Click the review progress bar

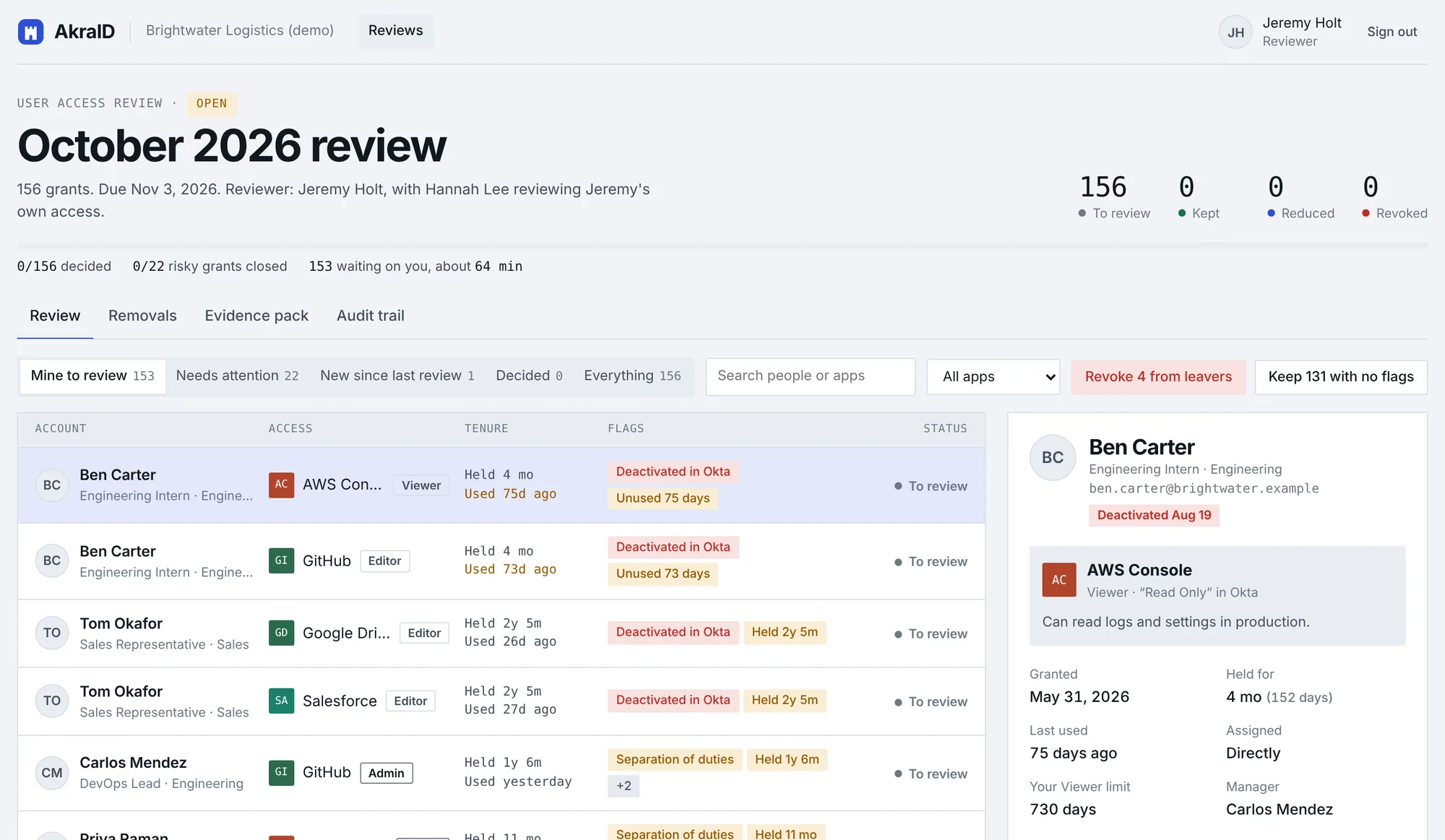click(x=722, y=246)
